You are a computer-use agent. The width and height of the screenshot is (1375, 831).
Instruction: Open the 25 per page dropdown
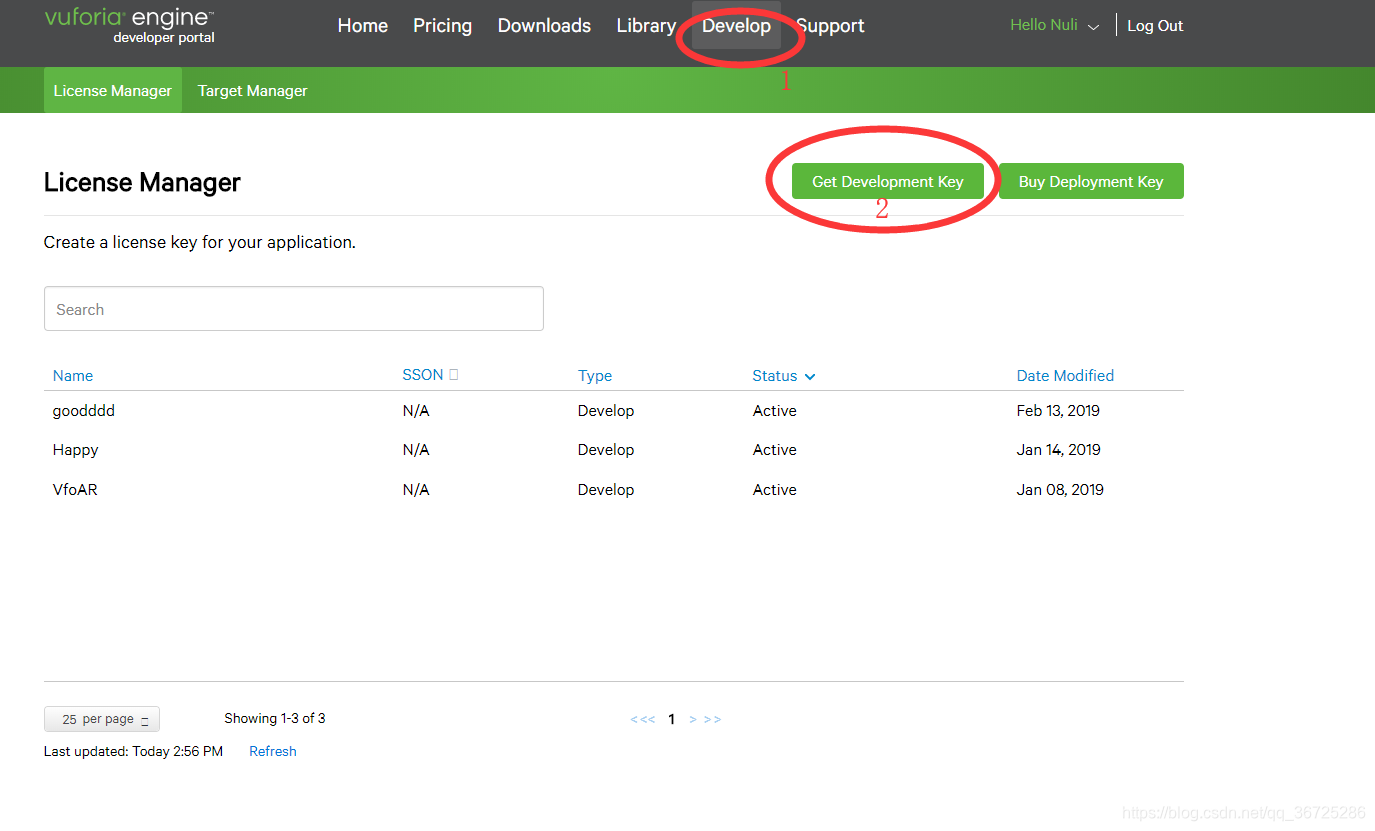coord(102,719)
